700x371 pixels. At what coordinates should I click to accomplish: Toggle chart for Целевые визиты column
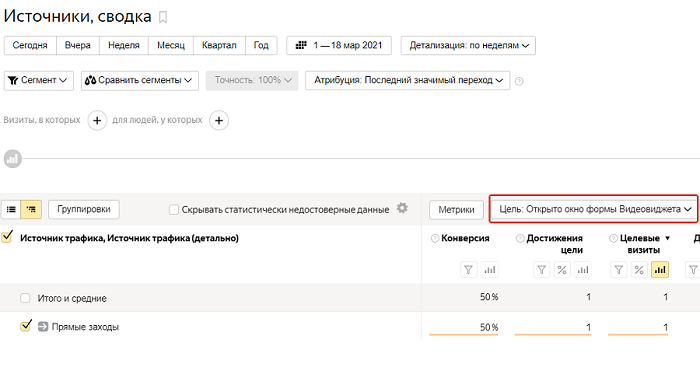click(x=660, y=270)
